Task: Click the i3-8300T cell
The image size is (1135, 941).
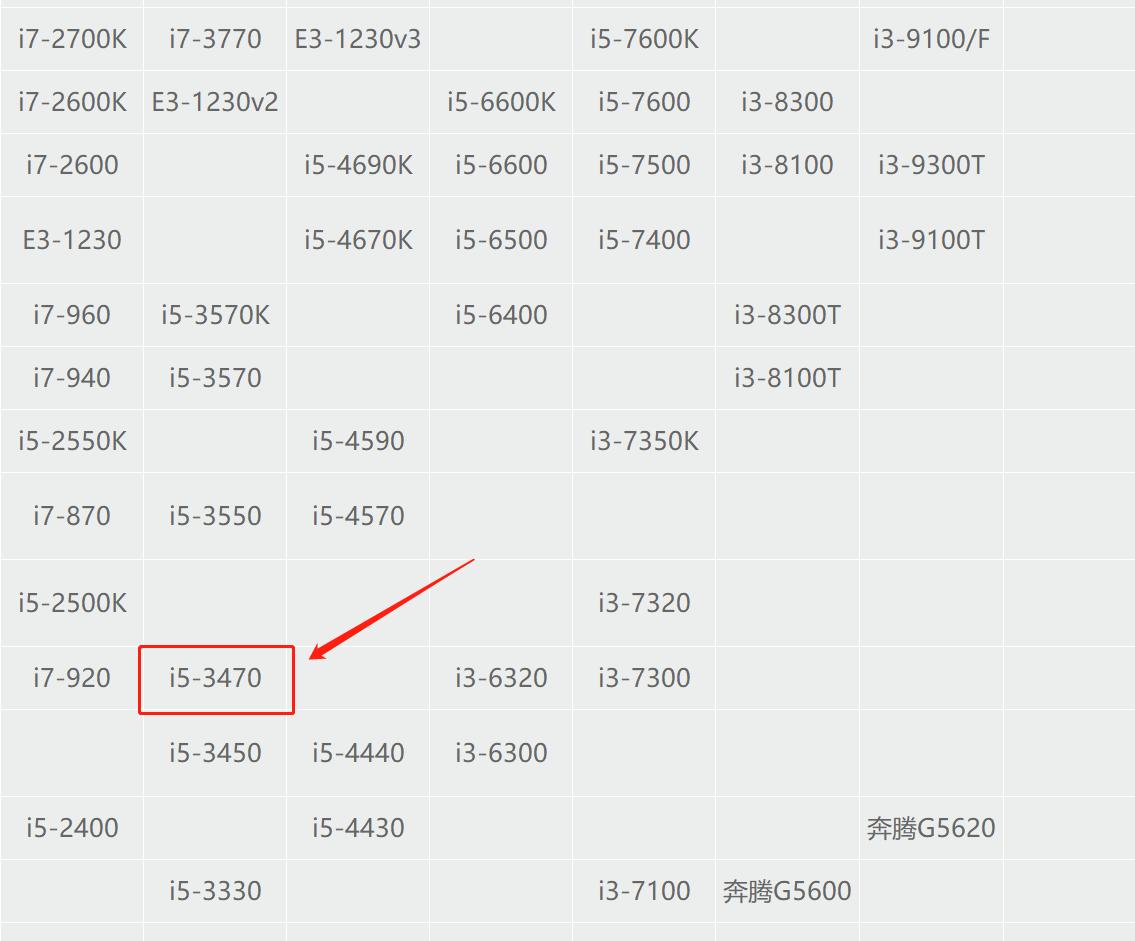Action: (x=787, y=316)
